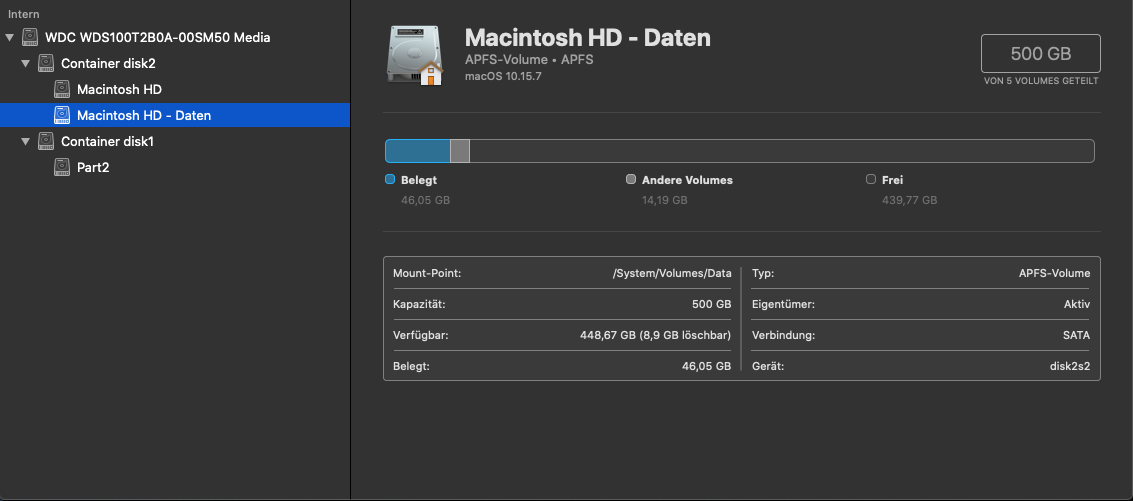1133x501 pixels.
Task: Collapse the Container disk2 disclosure triangle
Action: point(26,64)
